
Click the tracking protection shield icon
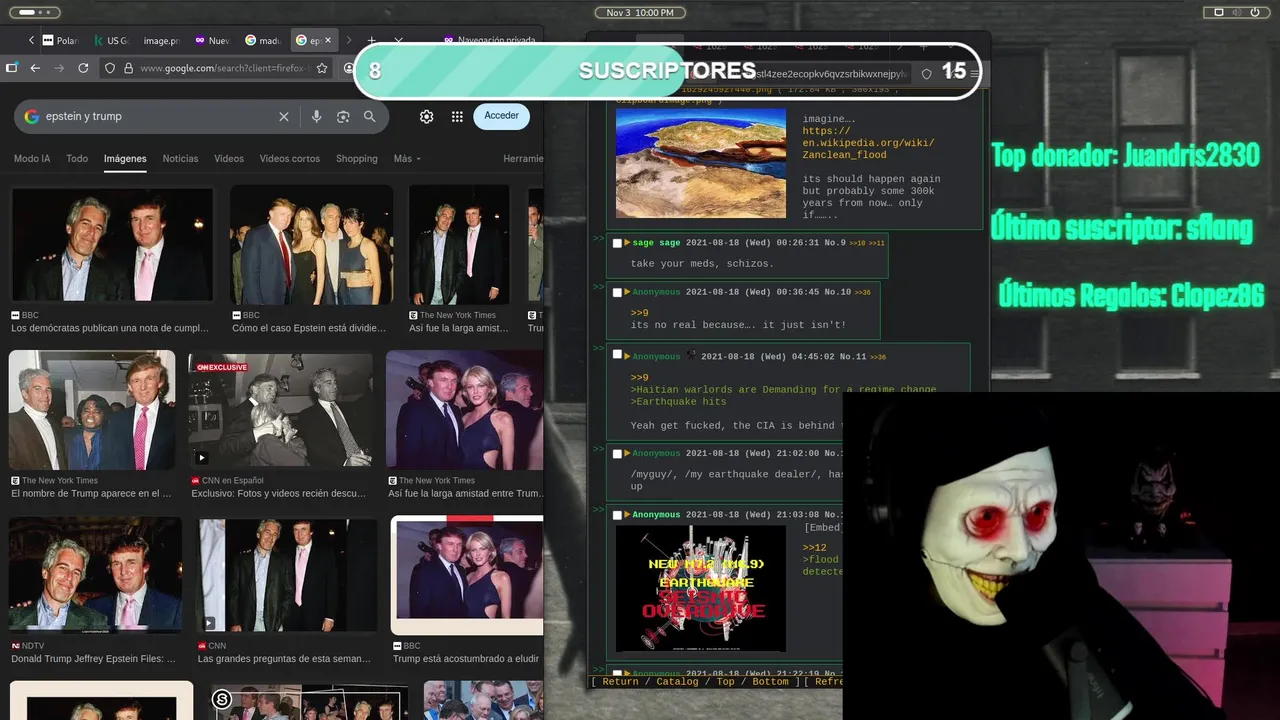point(110,68)
